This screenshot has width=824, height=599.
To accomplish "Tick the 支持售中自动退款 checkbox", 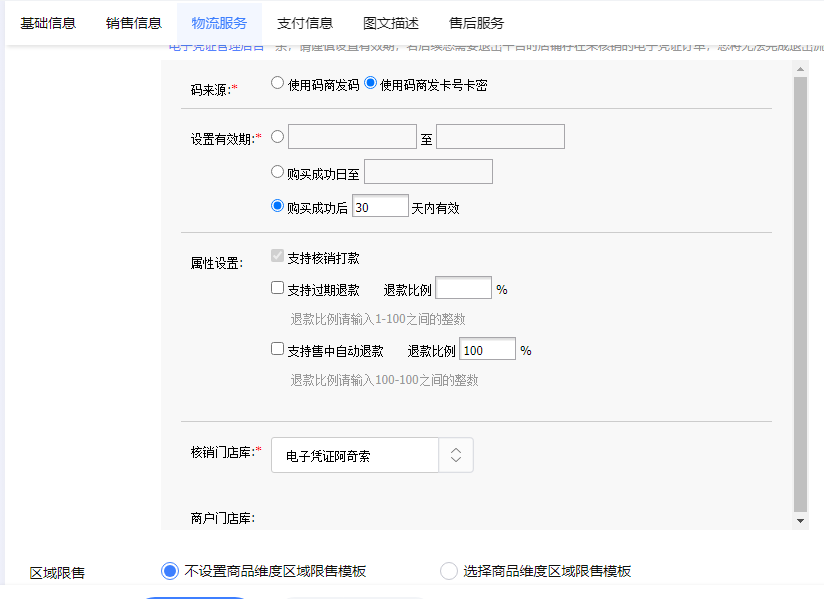I will coord(278,350).
